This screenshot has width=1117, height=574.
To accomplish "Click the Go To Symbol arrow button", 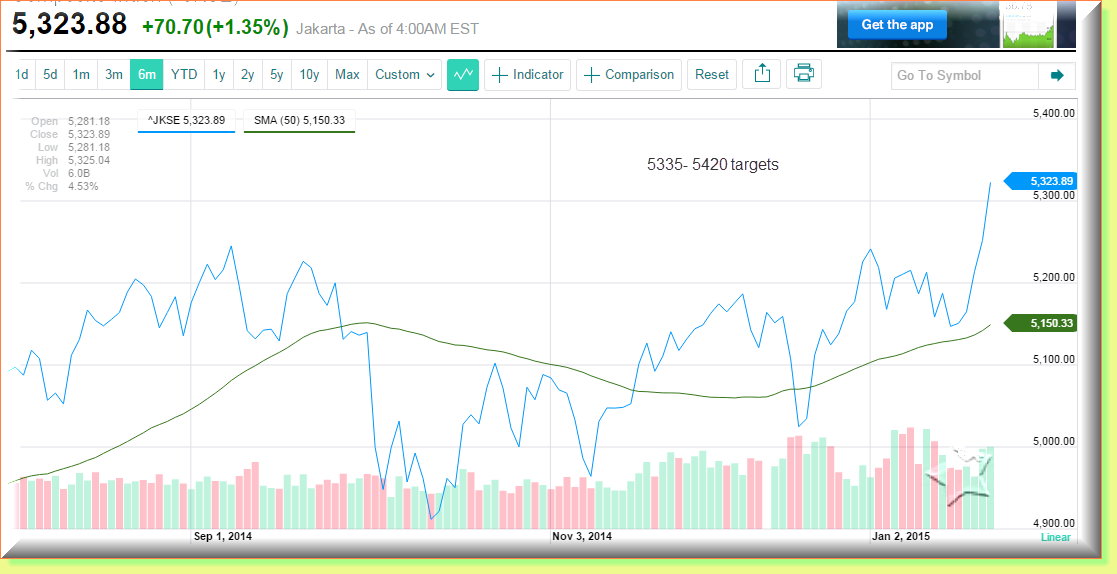I will coord(1056,76).
